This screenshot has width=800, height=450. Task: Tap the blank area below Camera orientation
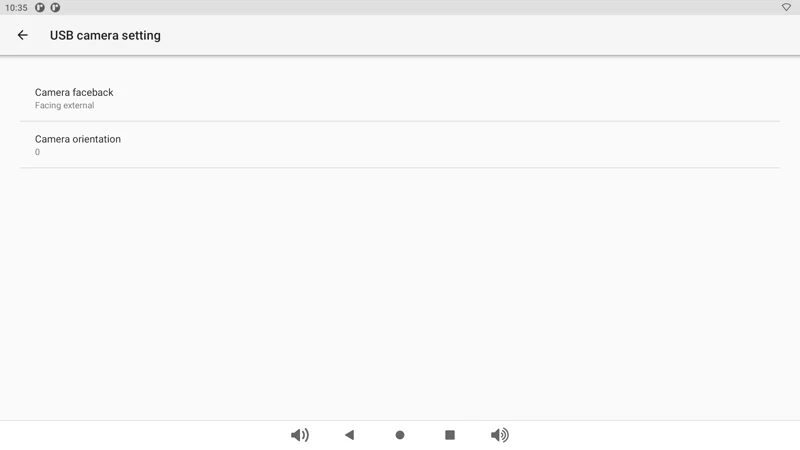tap(400, 294)
